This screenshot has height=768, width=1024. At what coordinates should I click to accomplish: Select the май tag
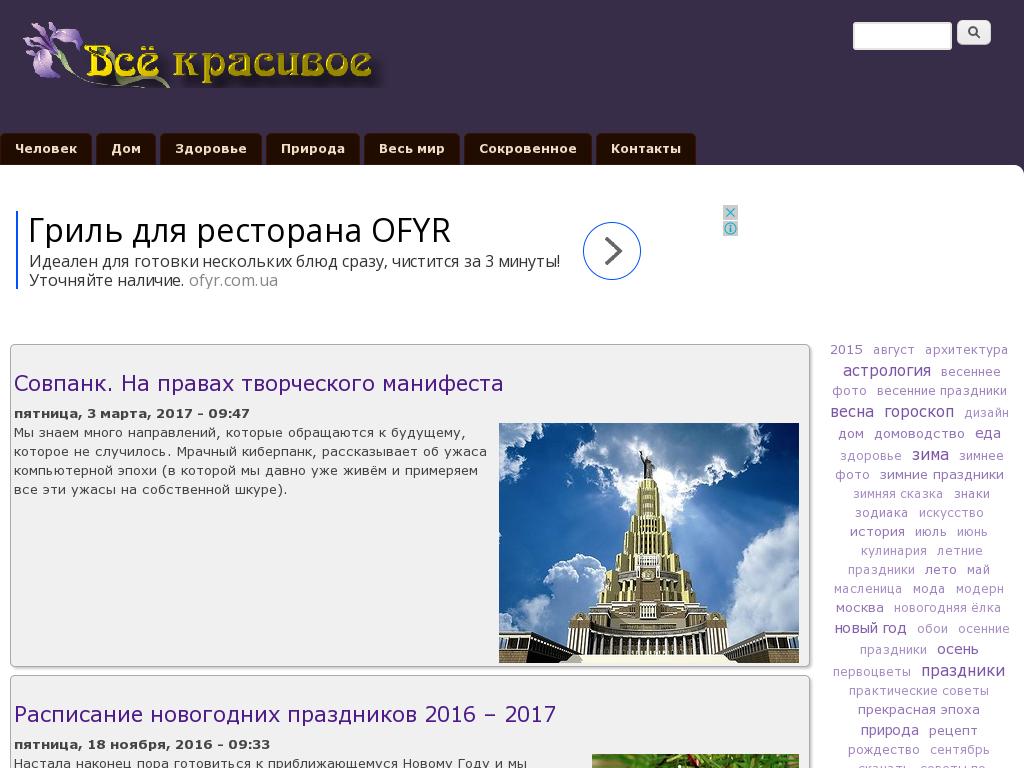click(978, 570)
